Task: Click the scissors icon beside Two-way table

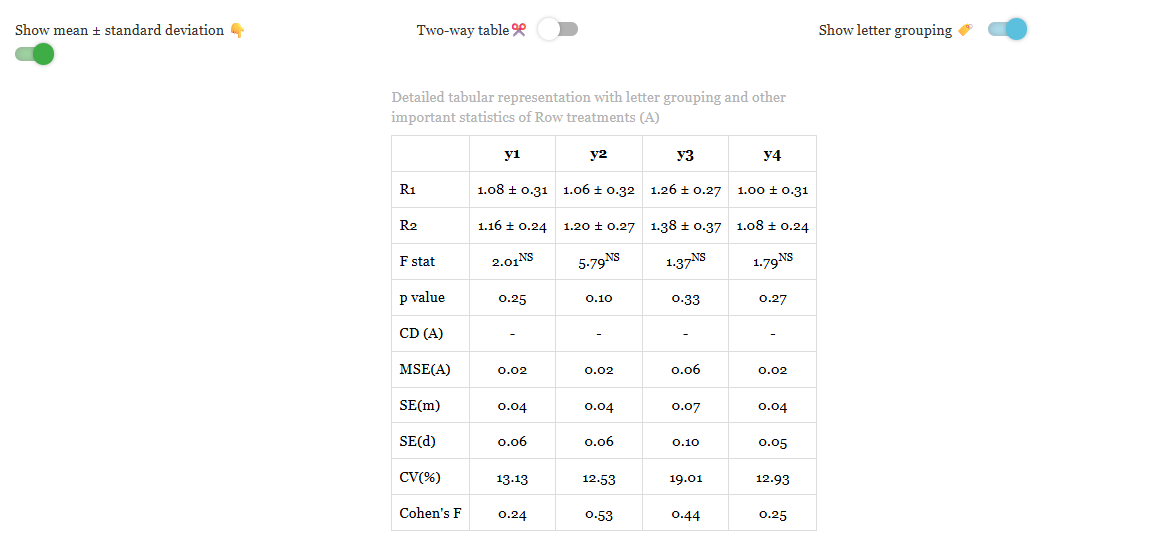Action: [x=519, y=30]
